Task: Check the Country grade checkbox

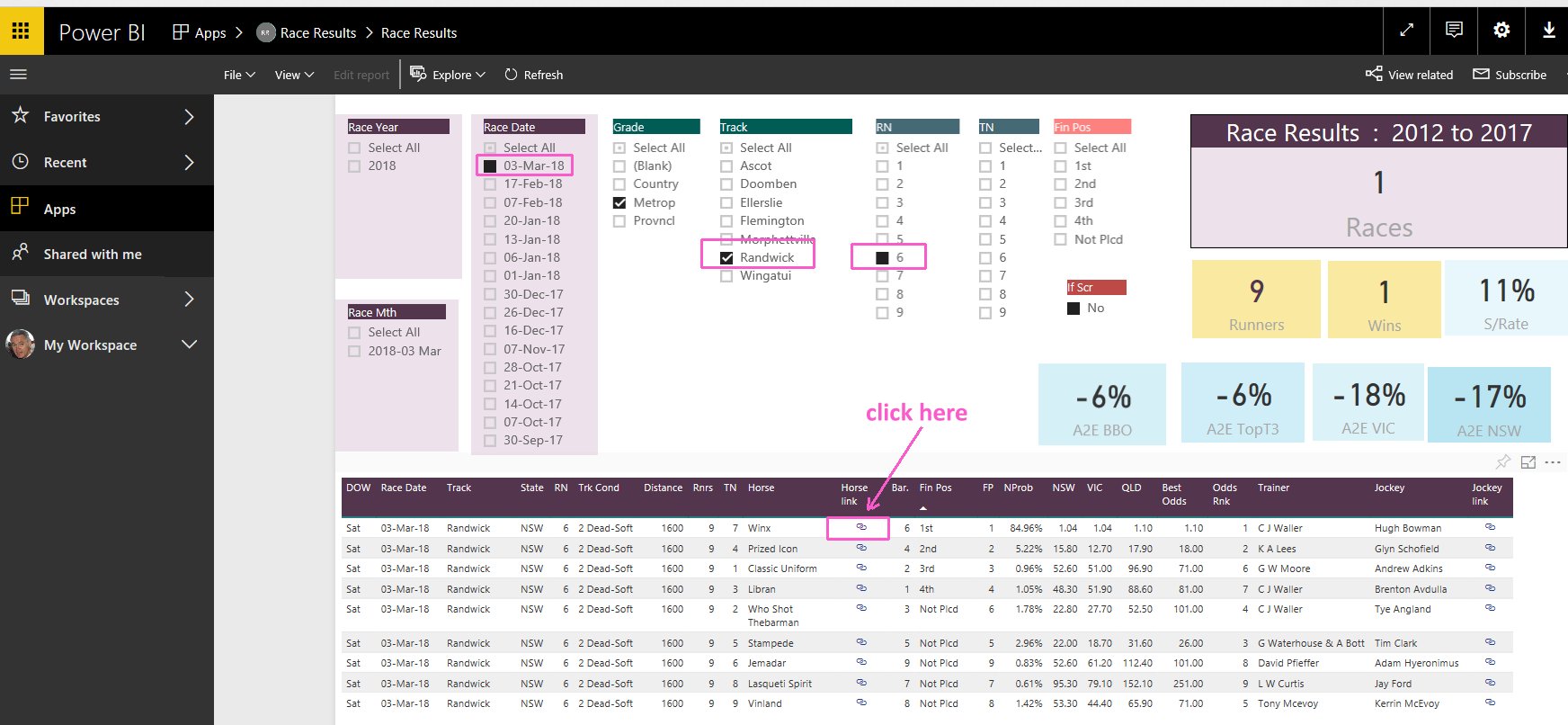Action: tap(619, 183)
